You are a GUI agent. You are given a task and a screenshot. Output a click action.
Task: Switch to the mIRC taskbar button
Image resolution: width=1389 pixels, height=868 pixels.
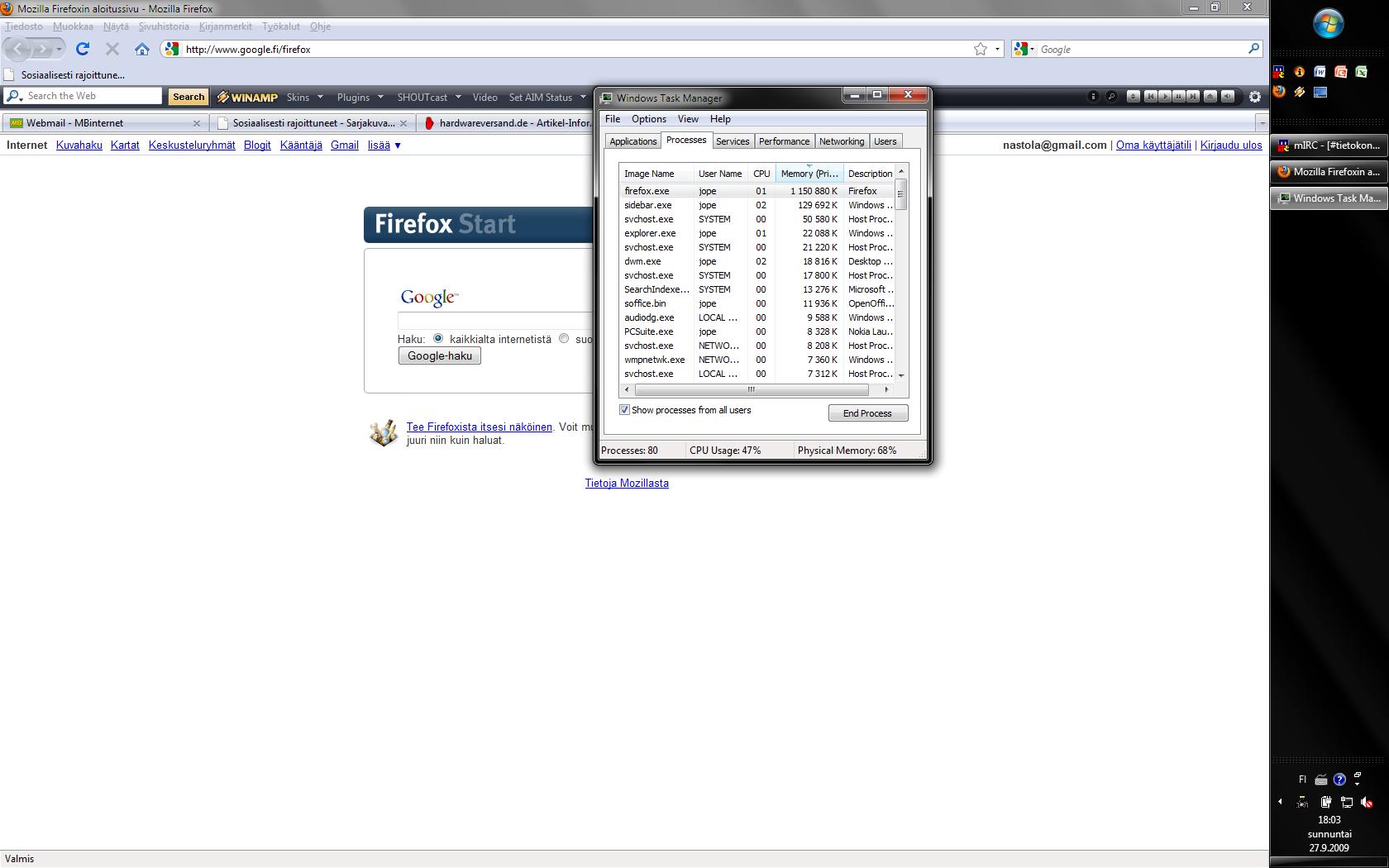pos(1329,145)
